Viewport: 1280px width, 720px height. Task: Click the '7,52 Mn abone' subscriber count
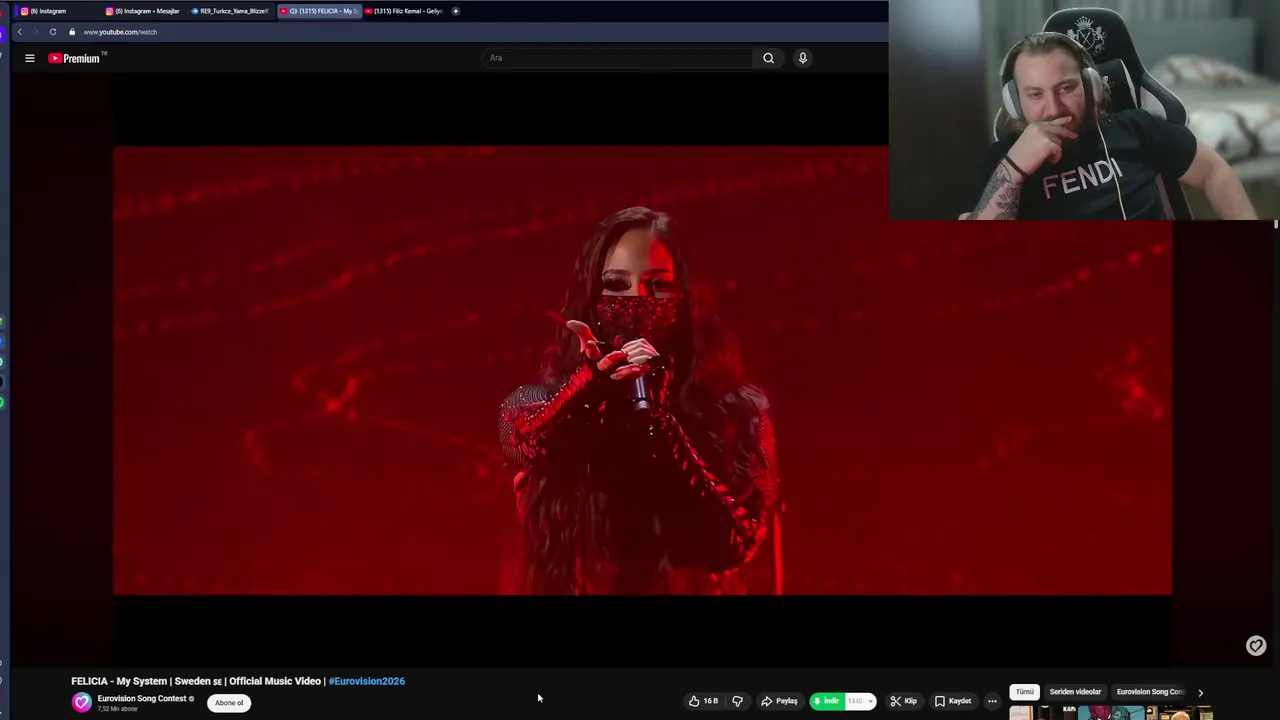117,709
